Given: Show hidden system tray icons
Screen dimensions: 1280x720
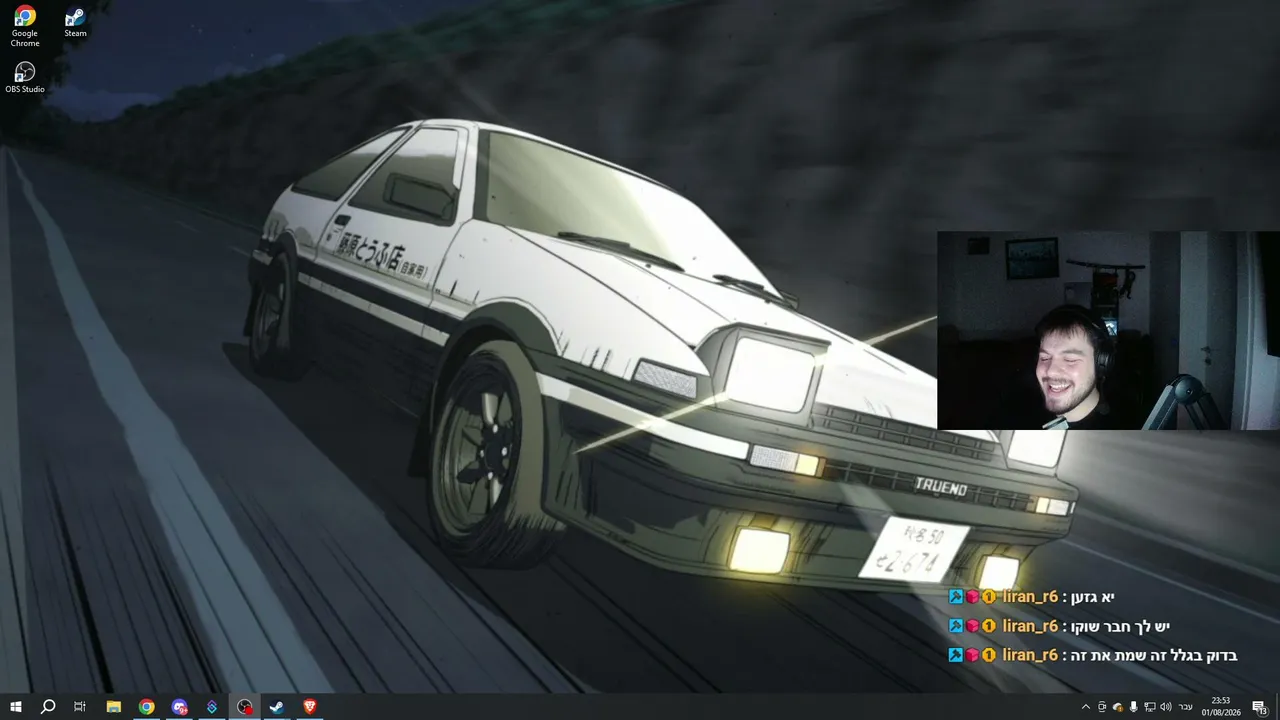Looking at the screenshot, I should tap(1086, 707).
